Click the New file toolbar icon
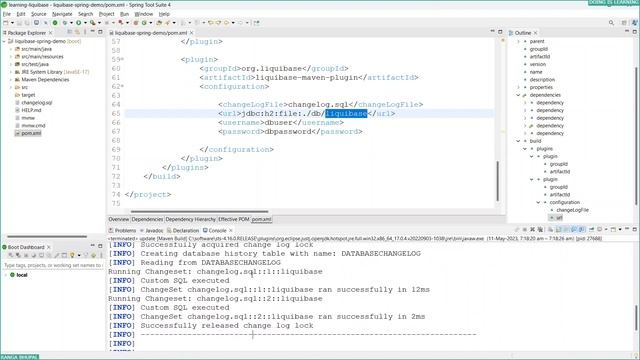Viewport: 640px width, 360px height. pyautogui.click(x=6, y=23)
